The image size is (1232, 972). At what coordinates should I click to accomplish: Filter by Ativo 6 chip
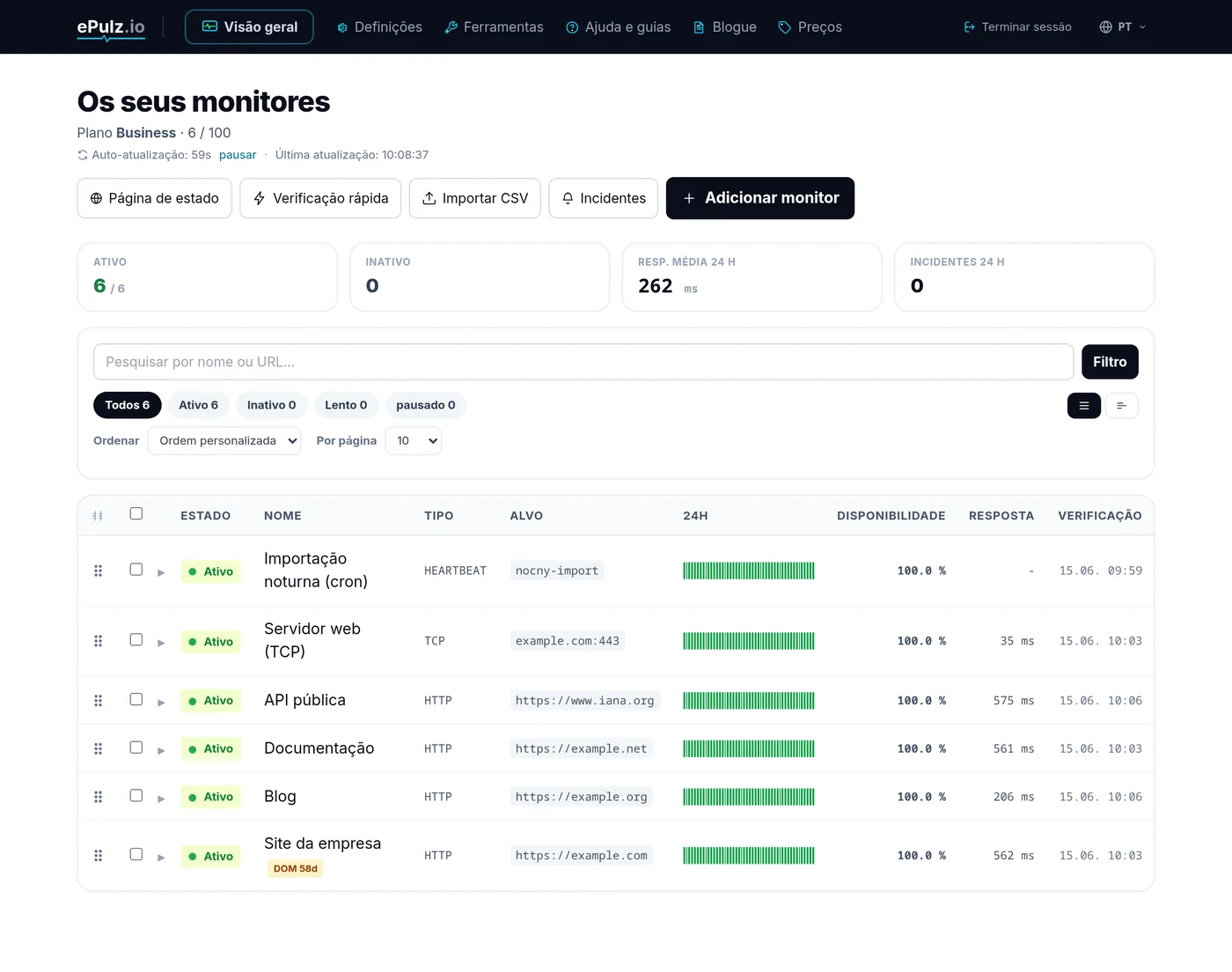click(x=198, y=405)
